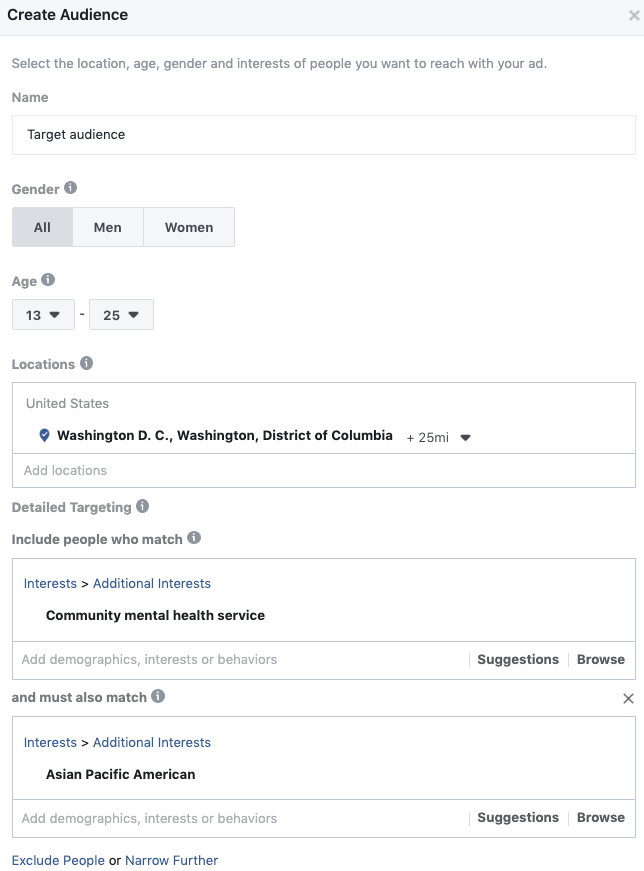Image resolution: width=644 pixels, height=871 pixels.
Task: Click the Locations info icon
Action: 86,363
